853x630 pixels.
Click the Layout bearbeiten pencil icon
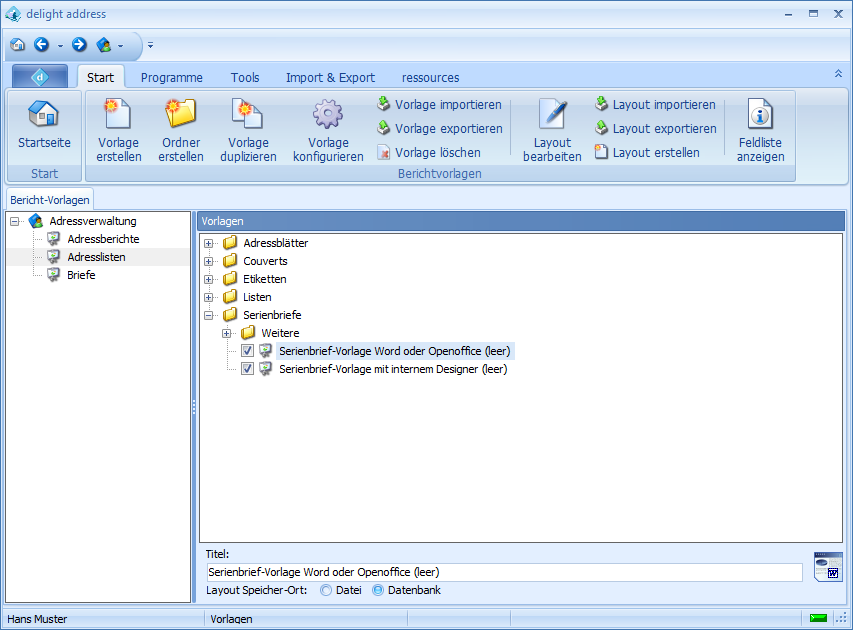coord(552,114)
